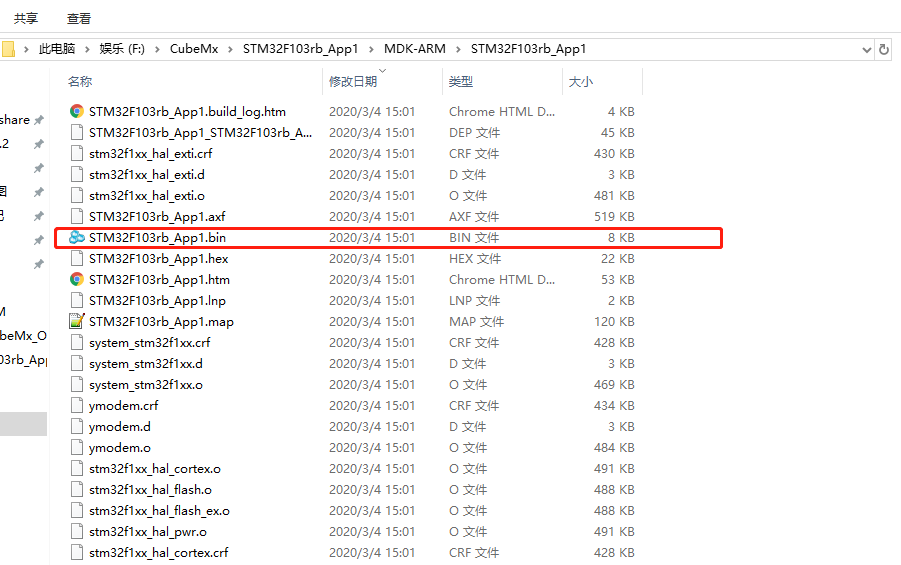Select 此电脑 in the breadcrumb path

(57, 49)
